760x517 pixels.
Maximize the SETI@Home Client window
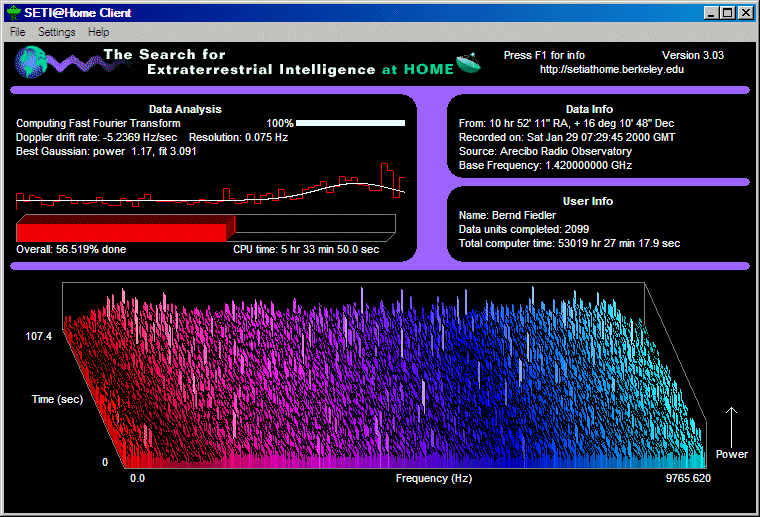click(x=728, y=13)
